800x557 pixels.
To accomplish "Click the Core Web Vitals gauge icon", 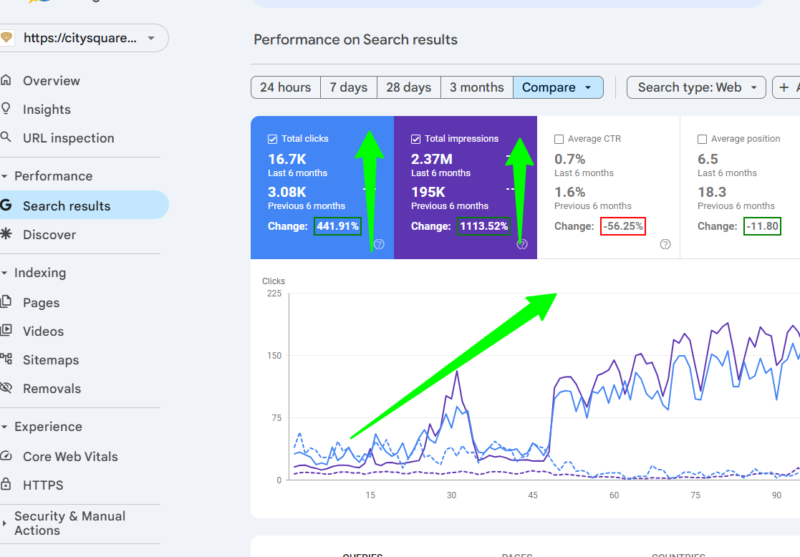I will 6,456.
